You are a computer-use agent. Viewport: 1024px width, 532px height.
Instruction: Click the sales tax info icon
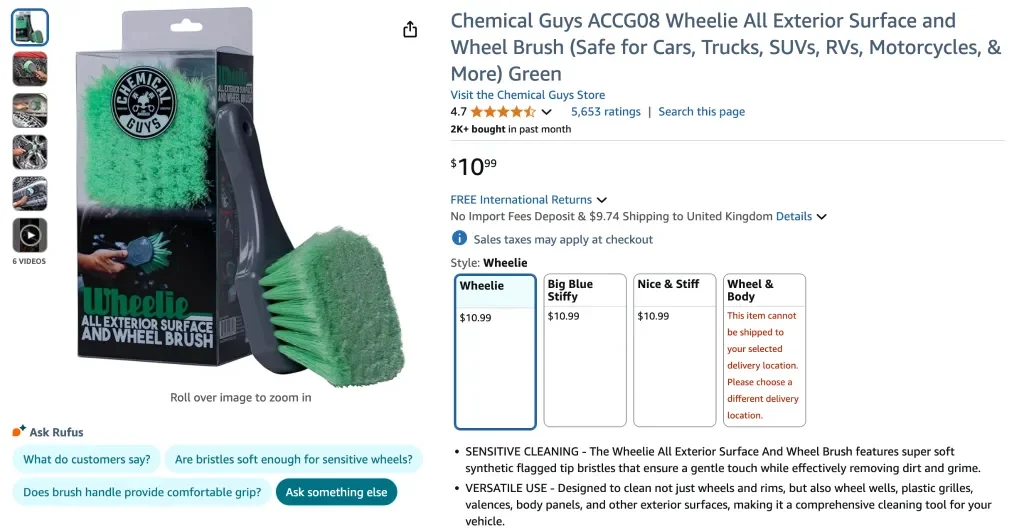pos(459,239)
